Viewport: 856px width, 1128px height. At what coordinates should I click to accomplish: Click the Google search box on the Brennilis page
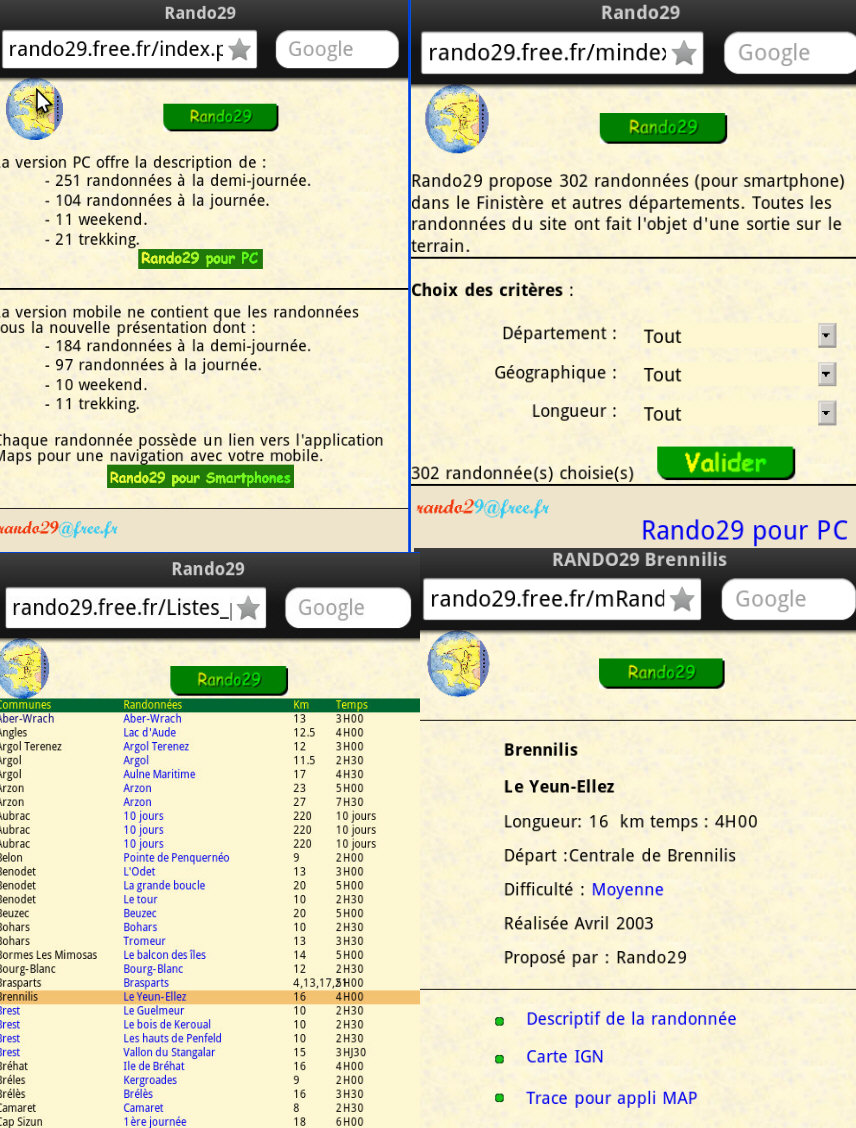click(788, 599)
